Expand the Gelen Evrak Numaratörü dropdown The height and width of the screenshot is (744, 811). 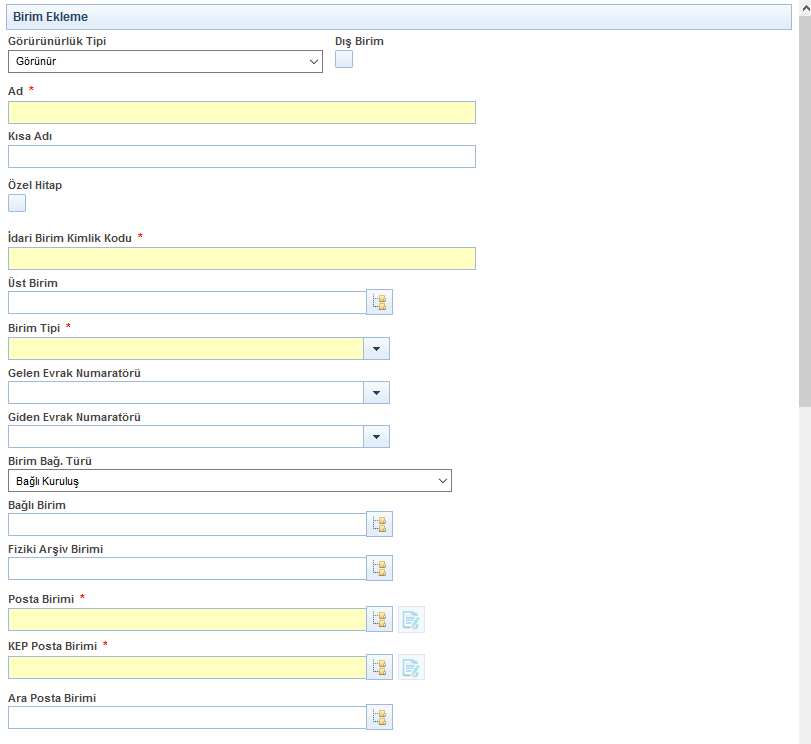point(376,393)
